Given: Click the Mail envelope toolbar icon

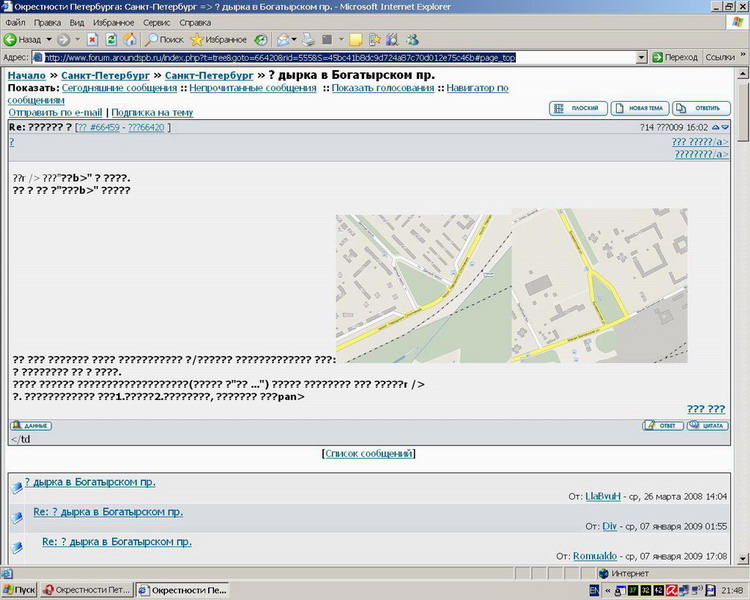Looking at the screenshot, I should pos(282,40).
